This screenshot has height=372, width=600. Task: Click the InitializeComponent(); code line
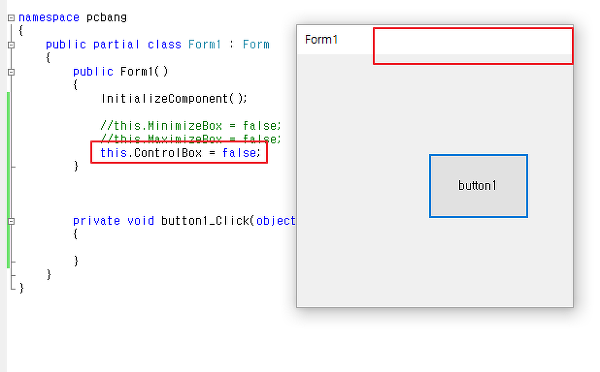[174, 99]
